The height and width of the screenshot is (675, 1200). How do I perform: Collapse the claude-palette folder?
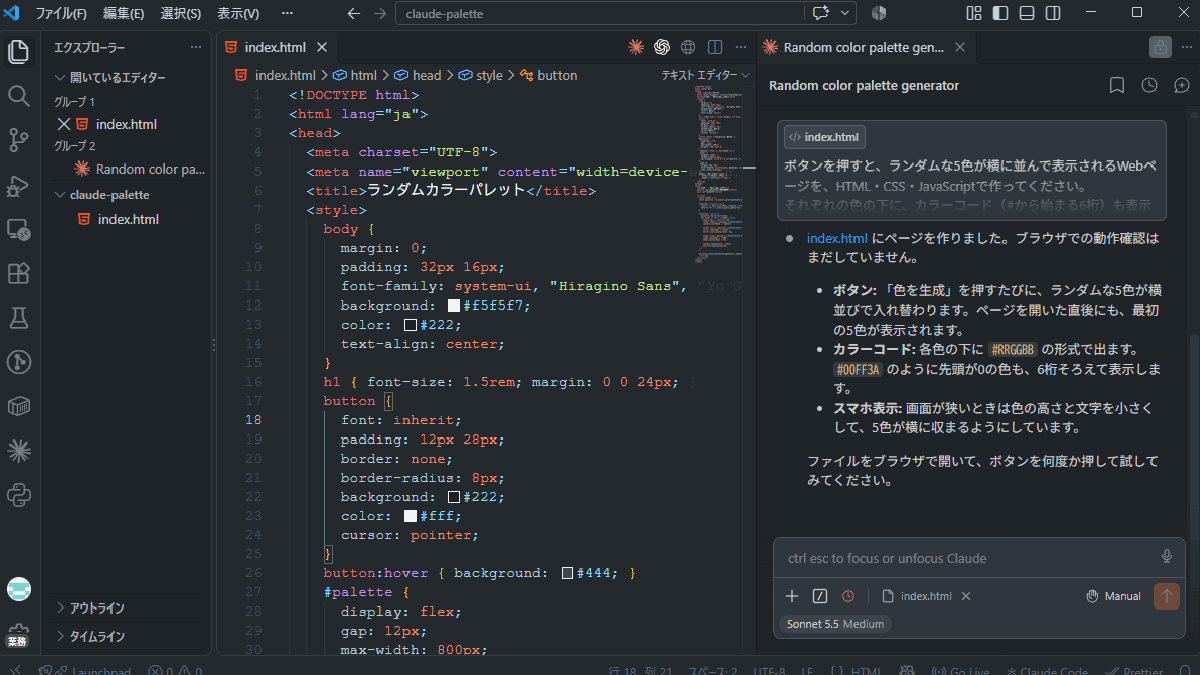[x=127, y=195]
